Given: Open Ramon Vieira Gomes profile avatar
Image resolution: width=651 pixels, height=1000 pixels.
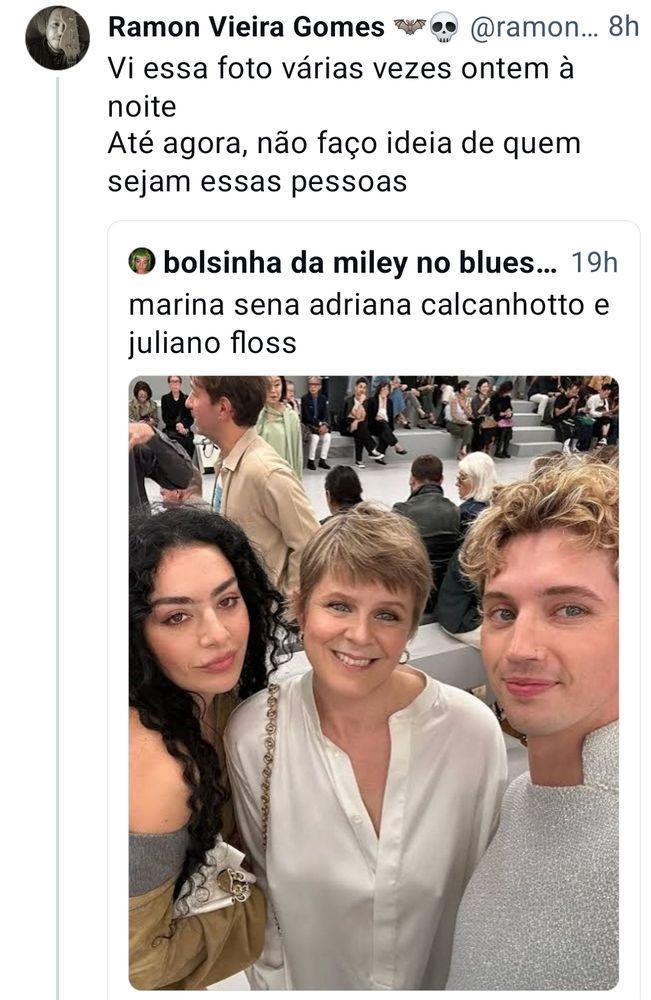Looking at the screenshot, I should 57,38.
